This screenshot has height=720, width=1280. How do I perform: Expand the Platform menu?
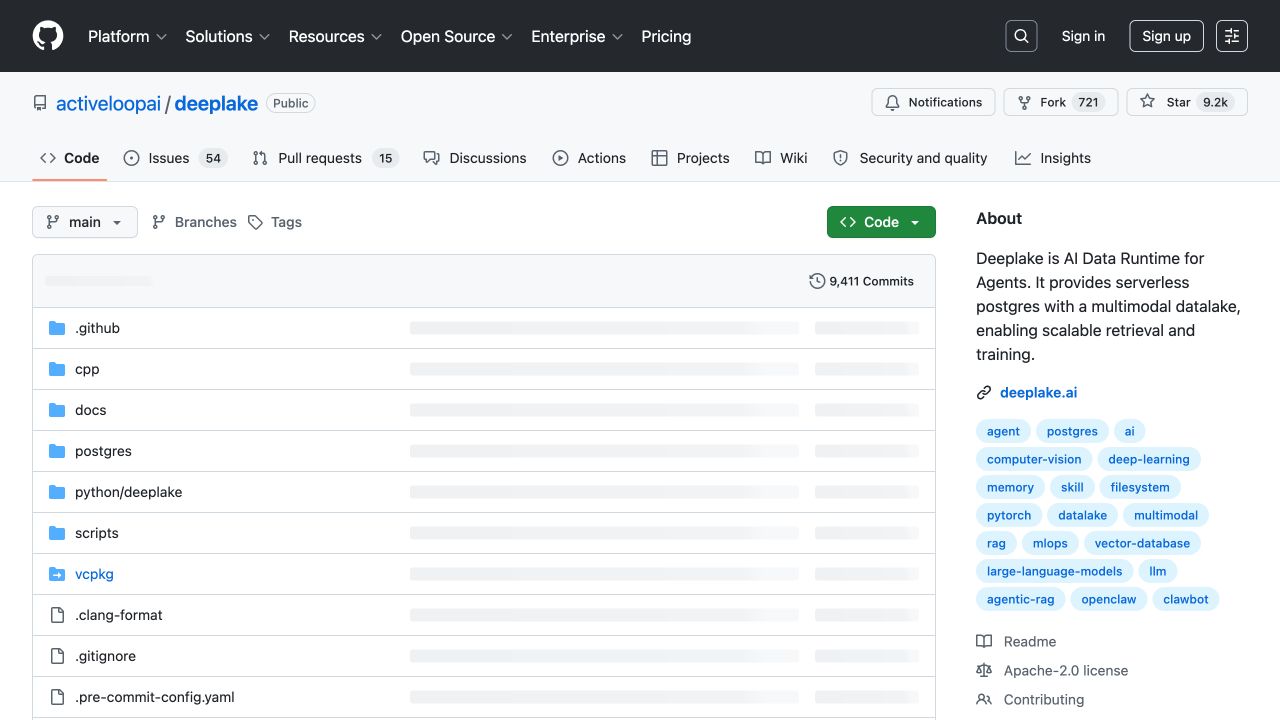[x=127, y=36]
